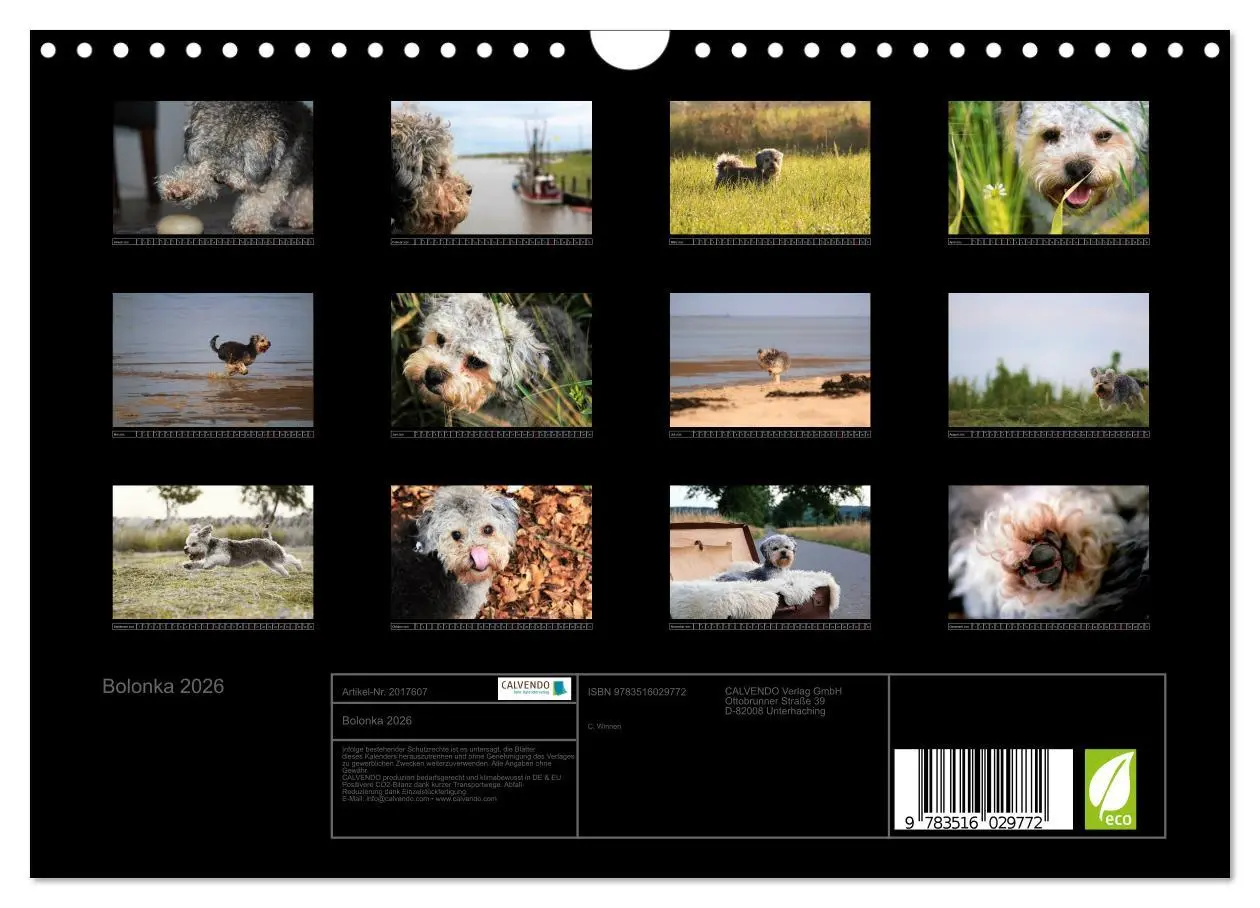The height and width of the screenshot is (908, 1260).
Task: Click the Artikel-Nr. 2017607 text
Action: (x=385, y=692)
